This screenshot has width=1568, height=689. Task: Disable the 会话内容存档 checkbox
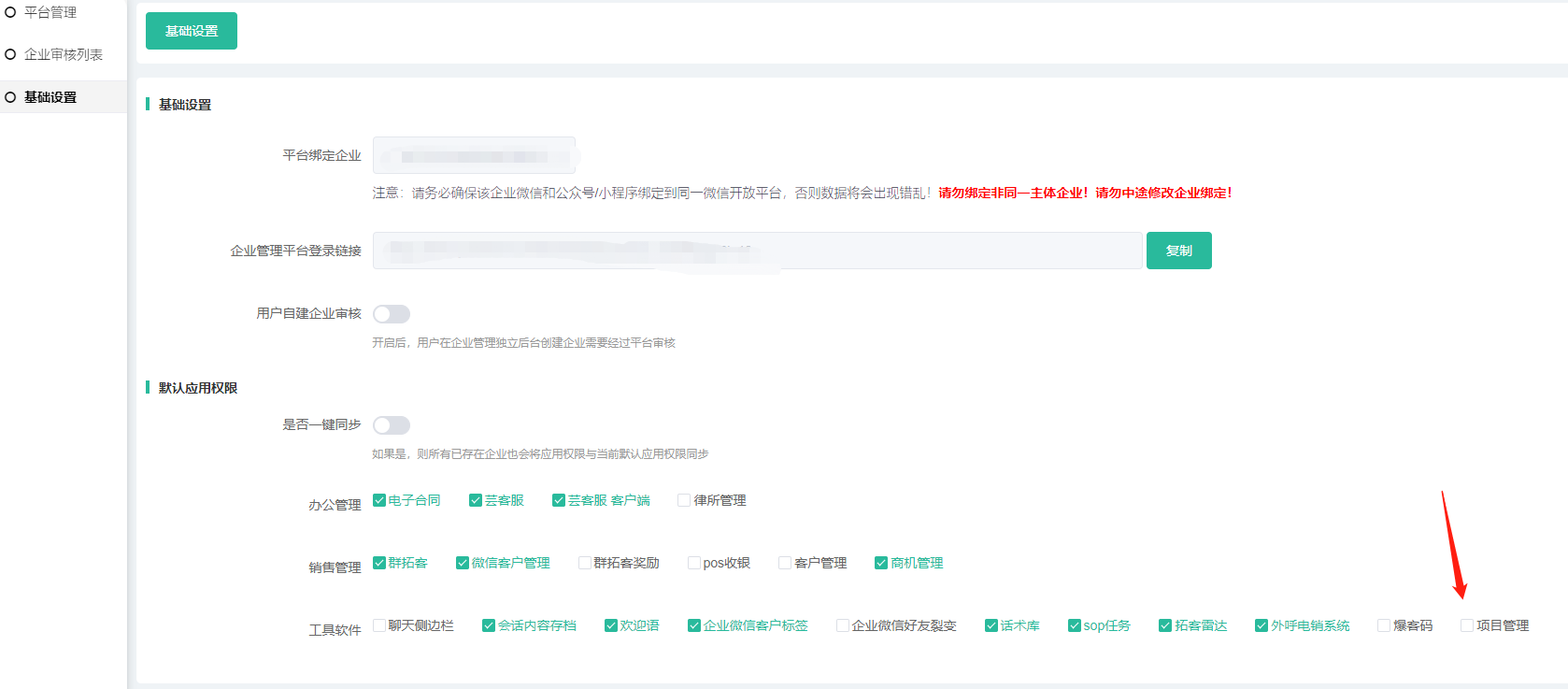click(489, 625)
